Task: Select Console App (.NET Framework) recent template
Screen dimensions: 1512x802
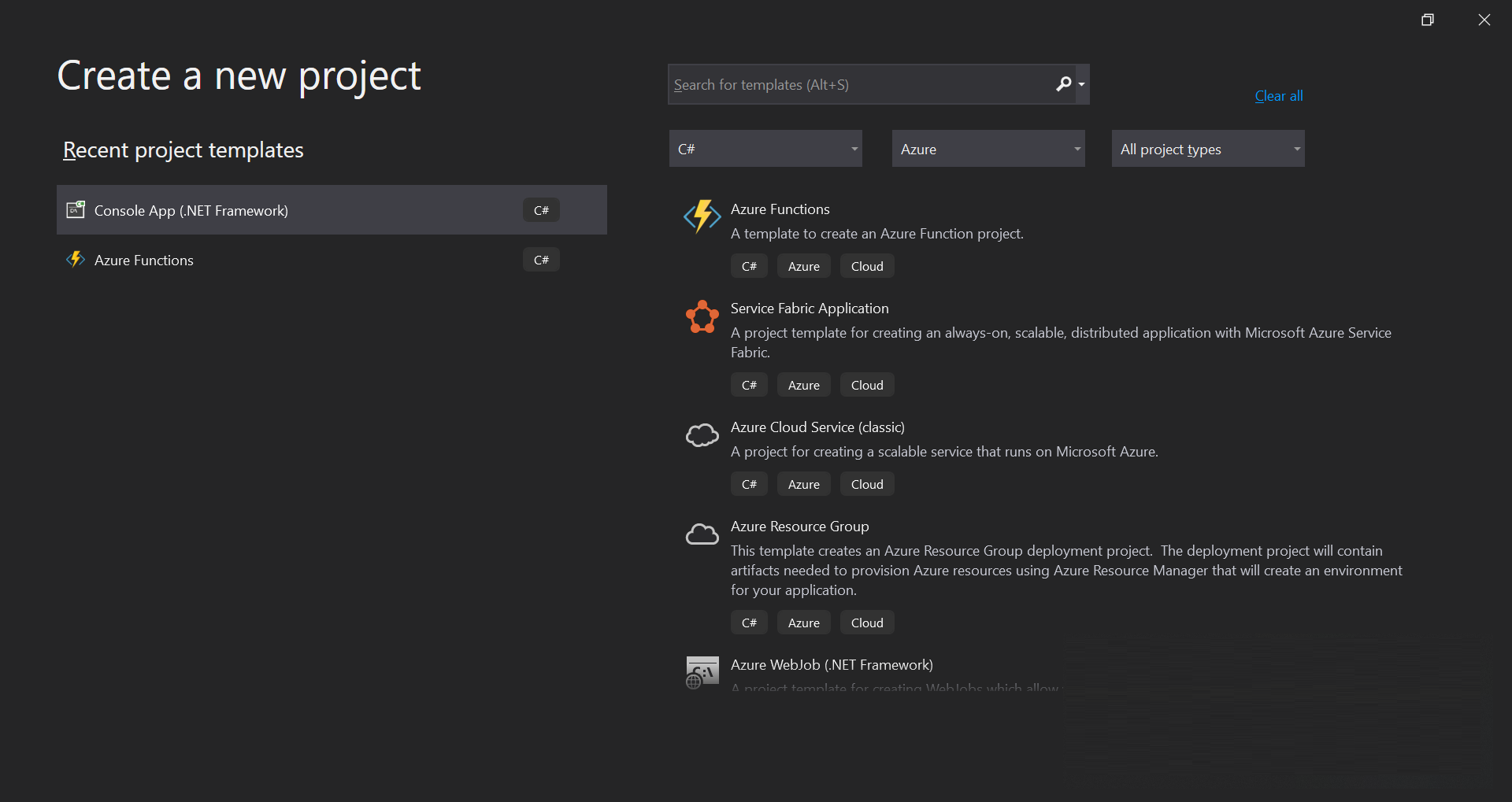Action: (332, 210)
